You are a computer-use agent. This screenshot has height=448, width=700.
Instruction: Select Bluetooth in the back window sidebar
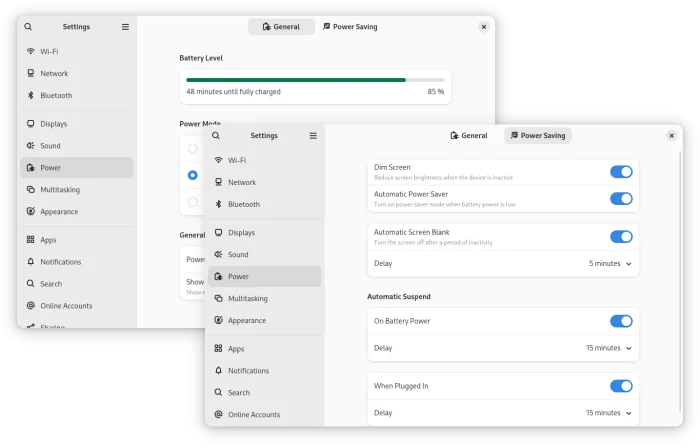tap(77, 95)
